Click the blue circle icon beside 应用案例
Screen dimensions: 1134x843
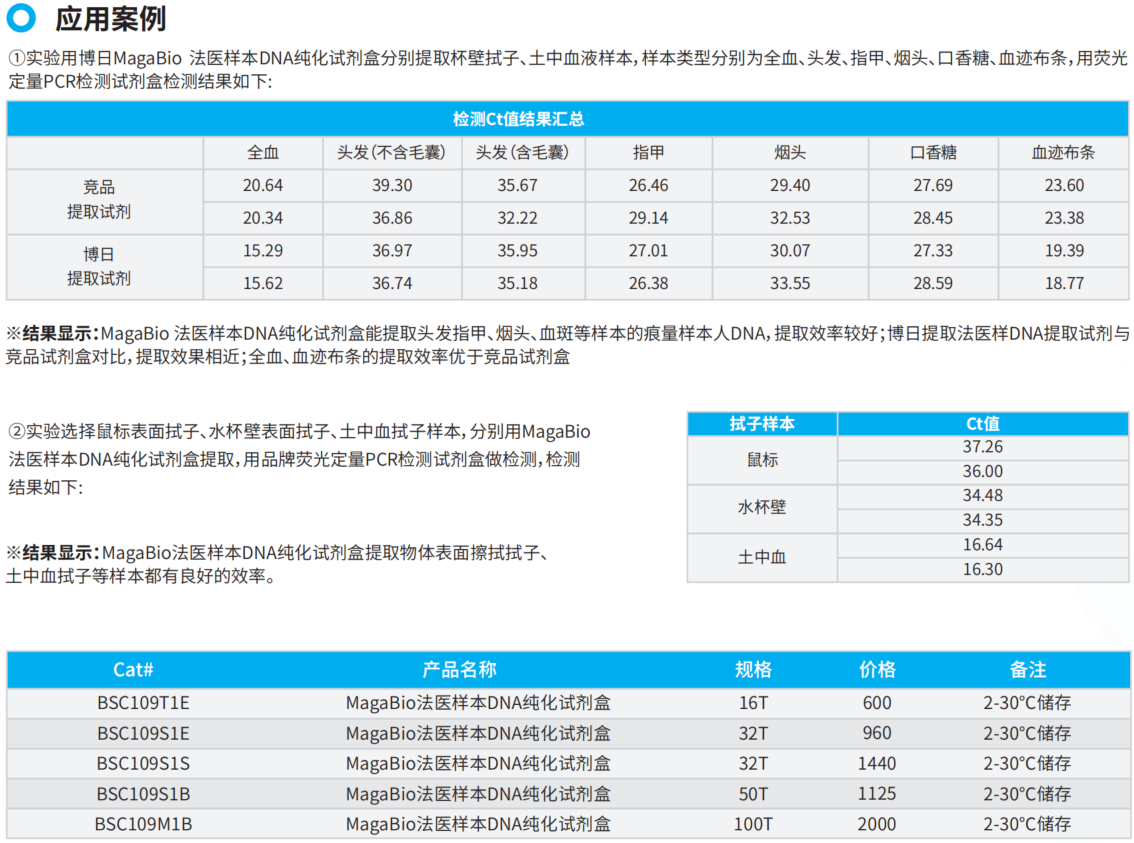21,18
